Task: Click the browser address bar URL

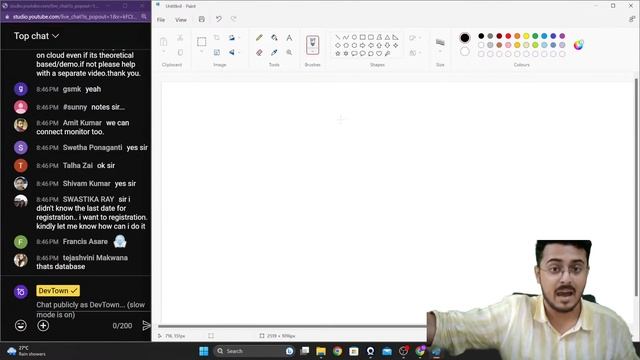Action: tap(73, 17)
